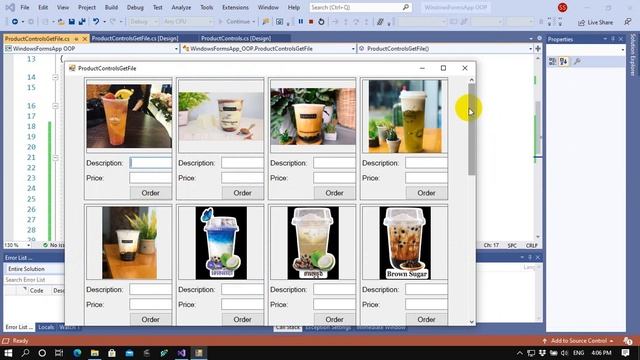
Task: Click the Property Pages wrench icon
Action: tap(577, 62)
